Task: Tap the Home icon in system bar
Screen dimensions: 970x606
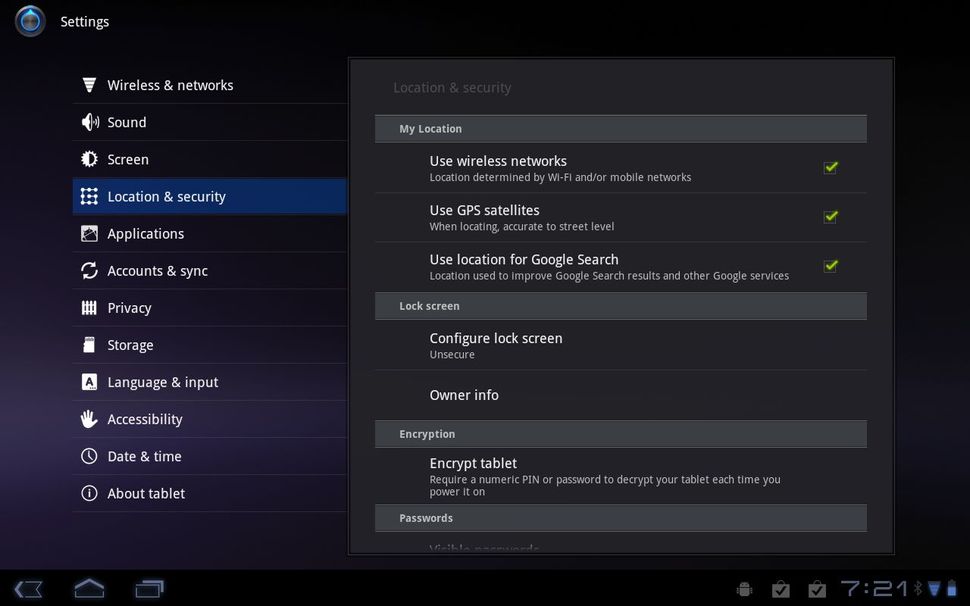Action: [88, 588]
